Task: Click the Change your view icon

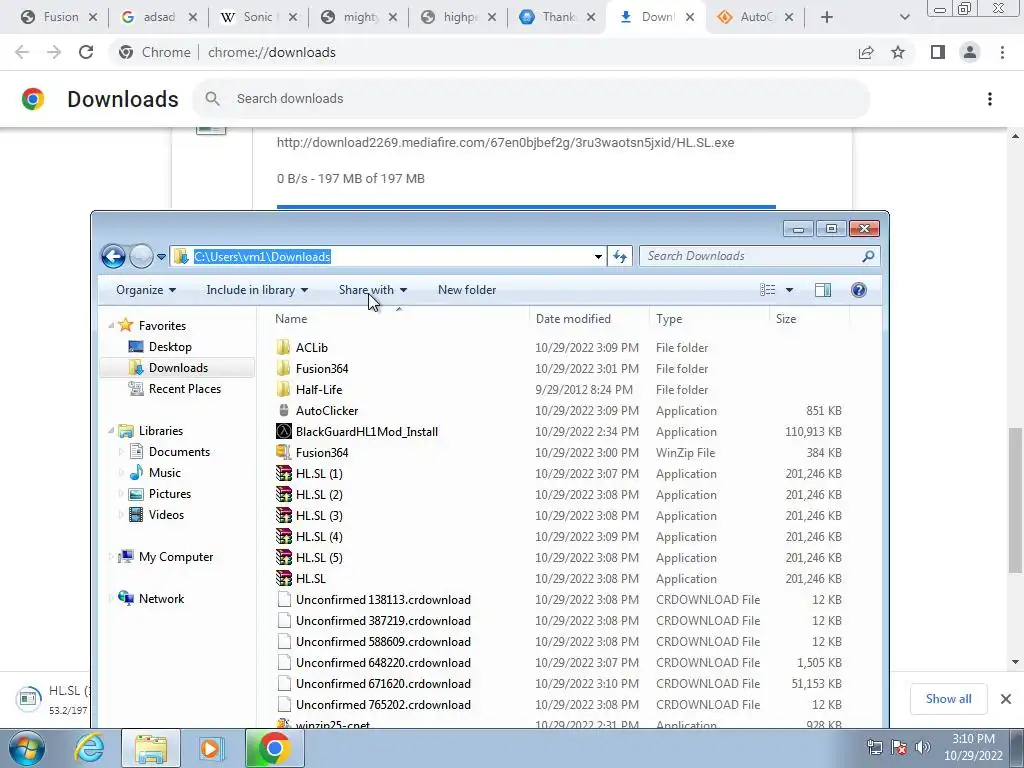Action: click(768, 290)
